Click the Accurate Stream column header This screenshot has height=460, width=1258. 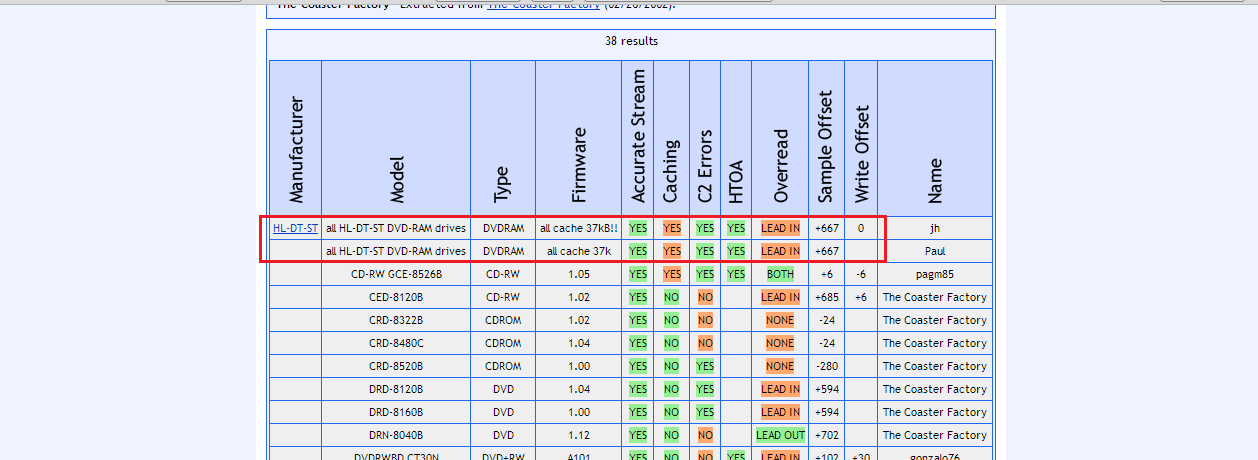point(639,137)
